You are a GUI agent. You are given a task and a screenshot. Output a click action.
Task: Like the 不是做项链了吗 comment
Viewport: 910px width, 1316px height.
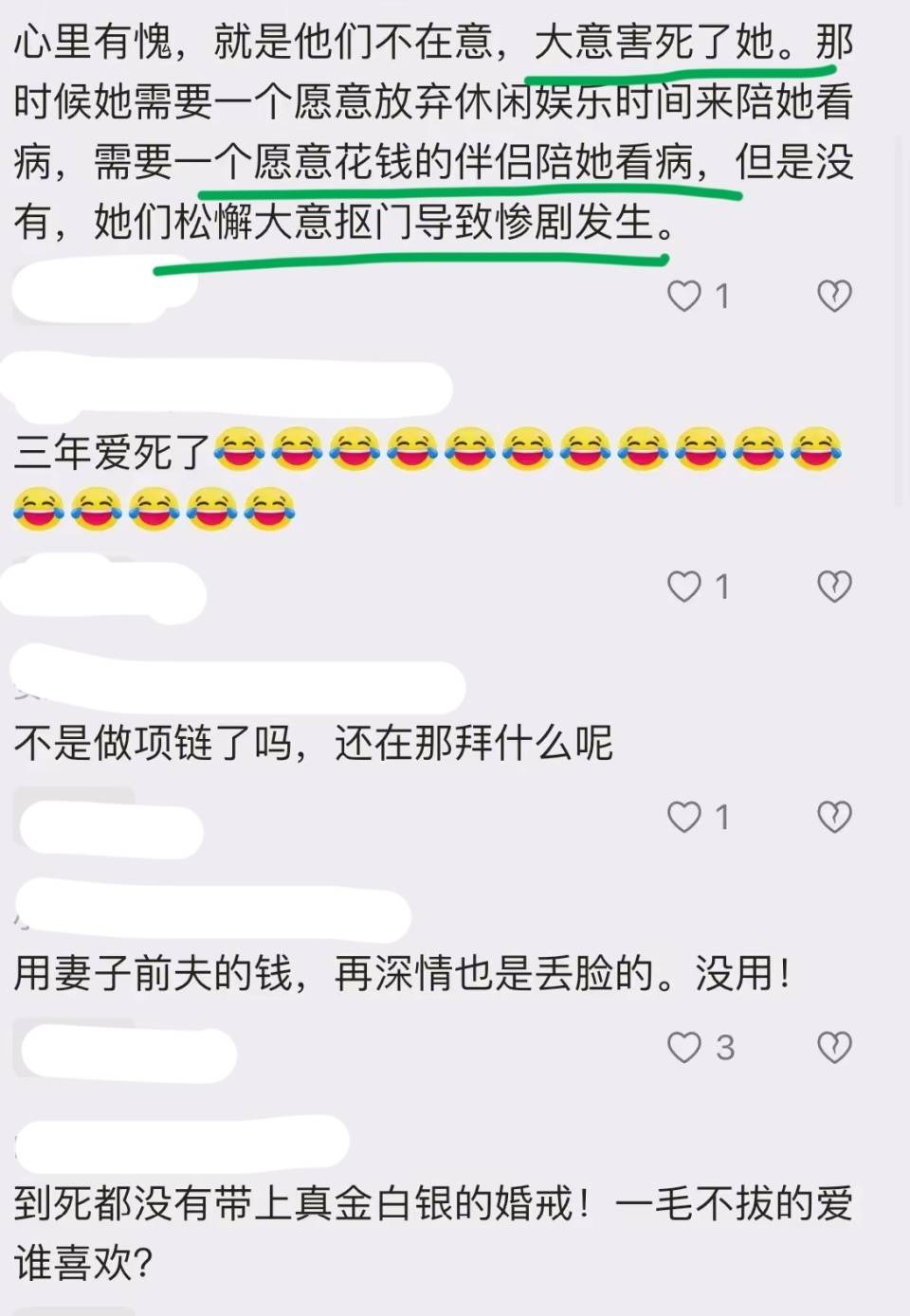[x=684, y=817]
